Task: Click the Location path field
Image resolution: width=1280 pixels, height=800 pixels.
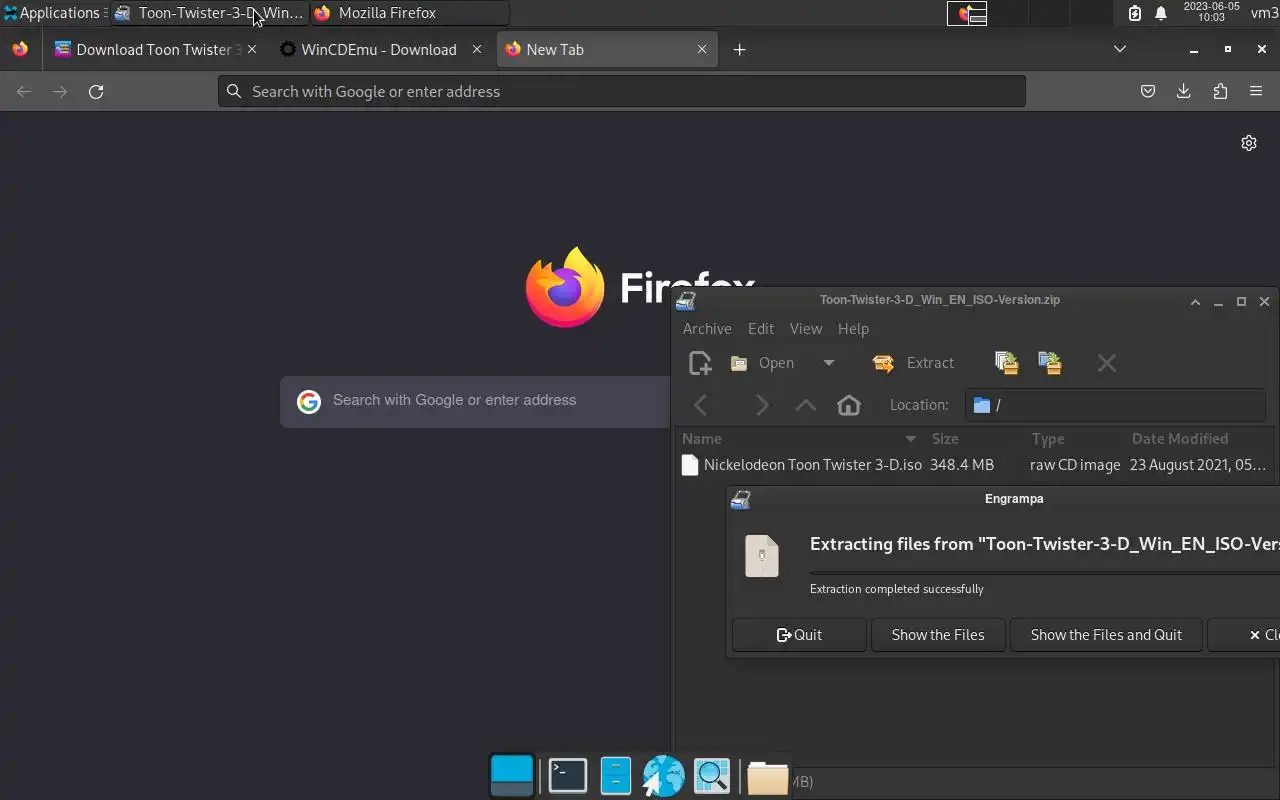Action: tap(1115, 405)
